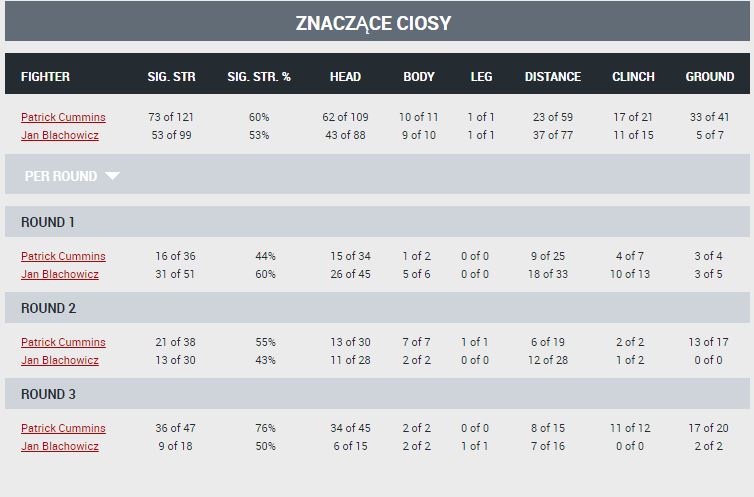The image size is (754, 497).
Task: Open Jan Blachowicz link under Round 1
Action: [x=60, y=274]
